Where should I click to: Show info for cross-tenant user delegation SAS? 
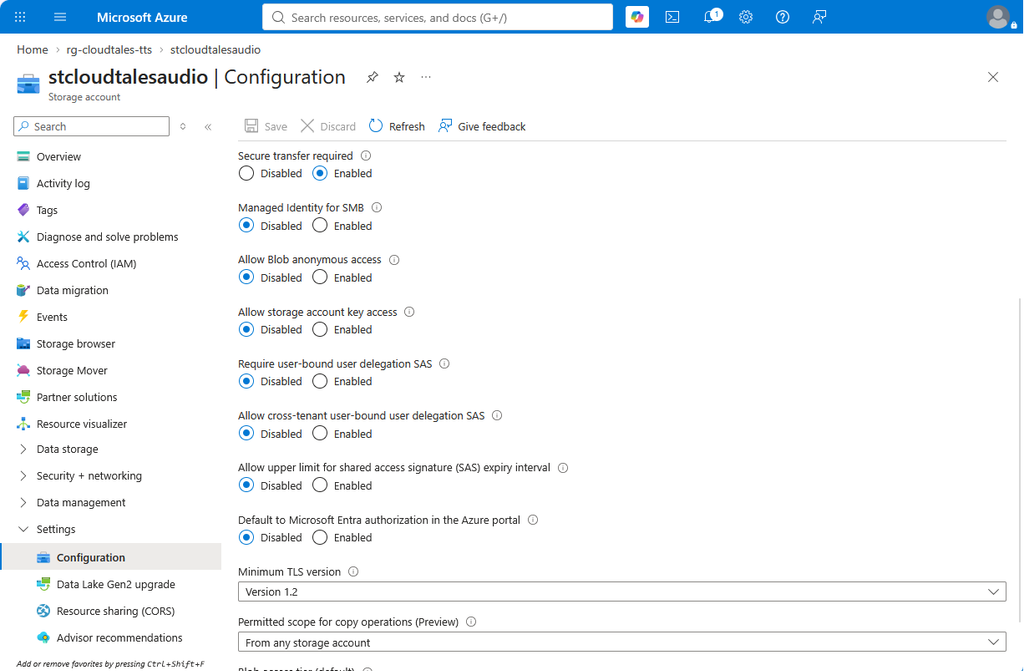coord(497,416)
